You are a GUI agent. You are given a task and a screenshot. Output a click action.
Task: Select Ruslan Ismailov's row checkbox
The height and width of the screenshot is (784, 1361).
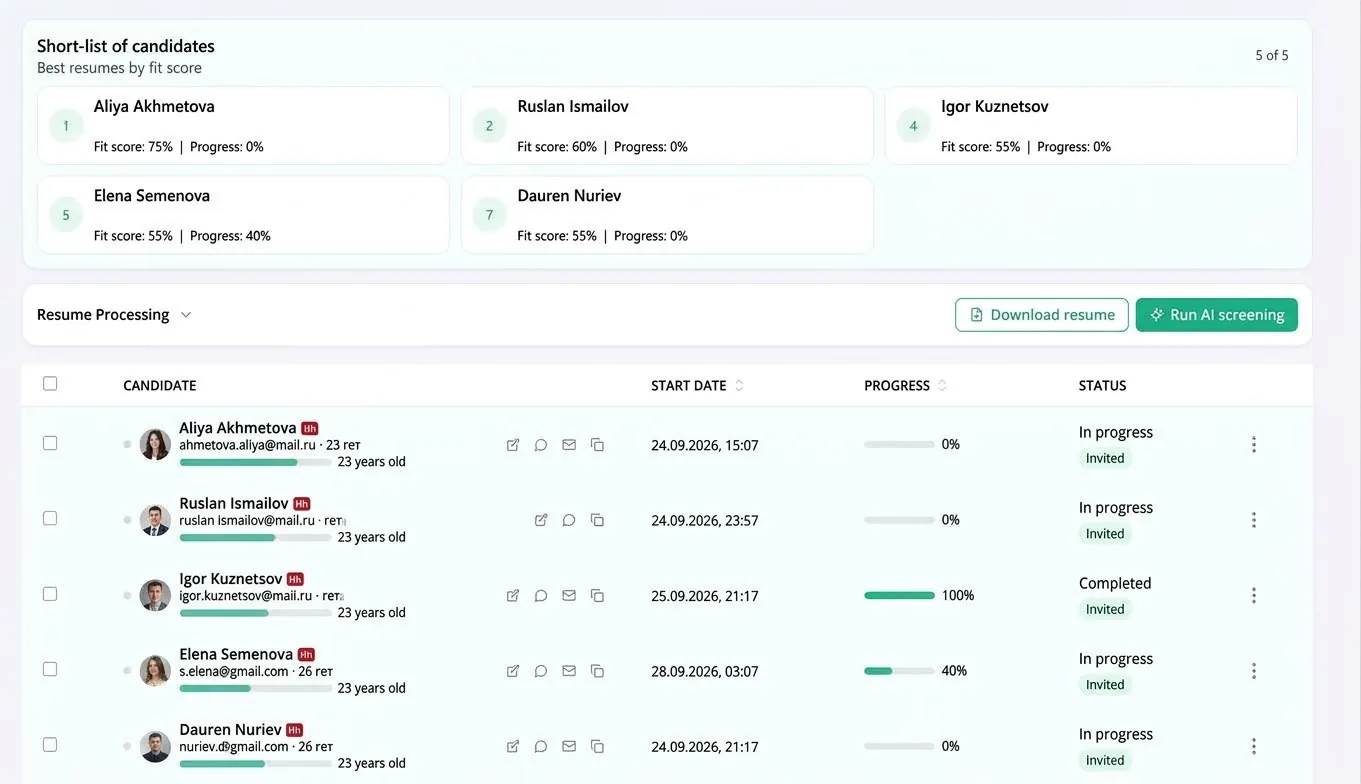(x=50, y=518)
